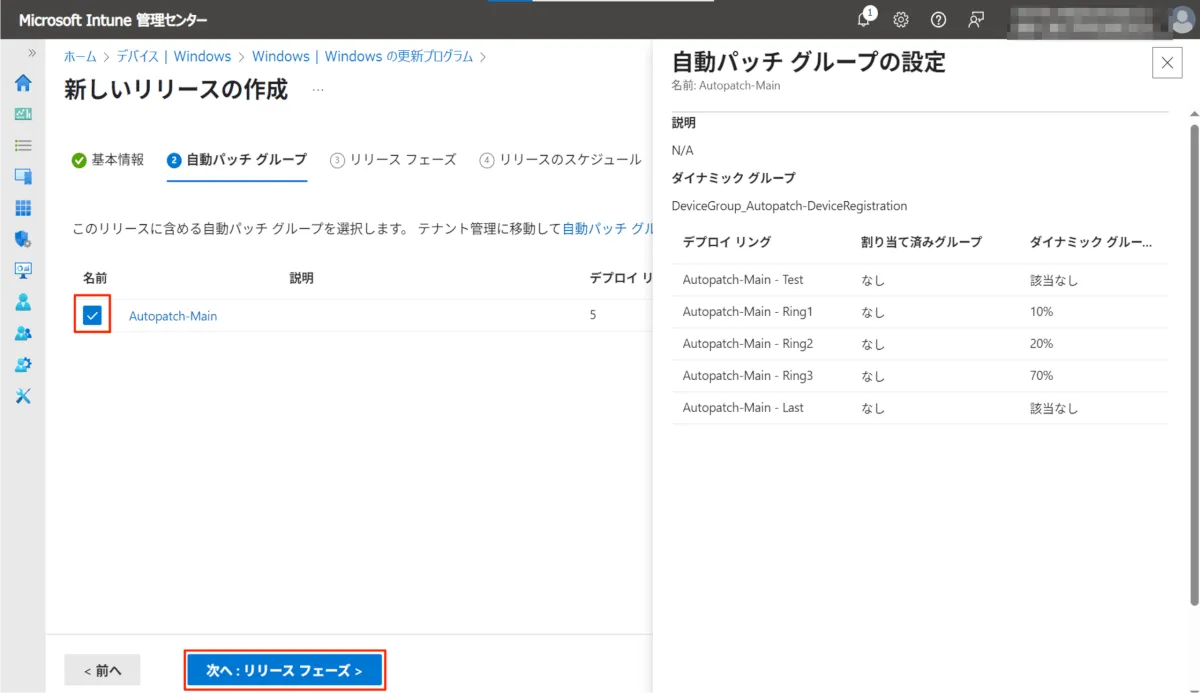Expand the left sidebar with double chevron
The width and height of the screenshot is (1200, 693).
32,53
